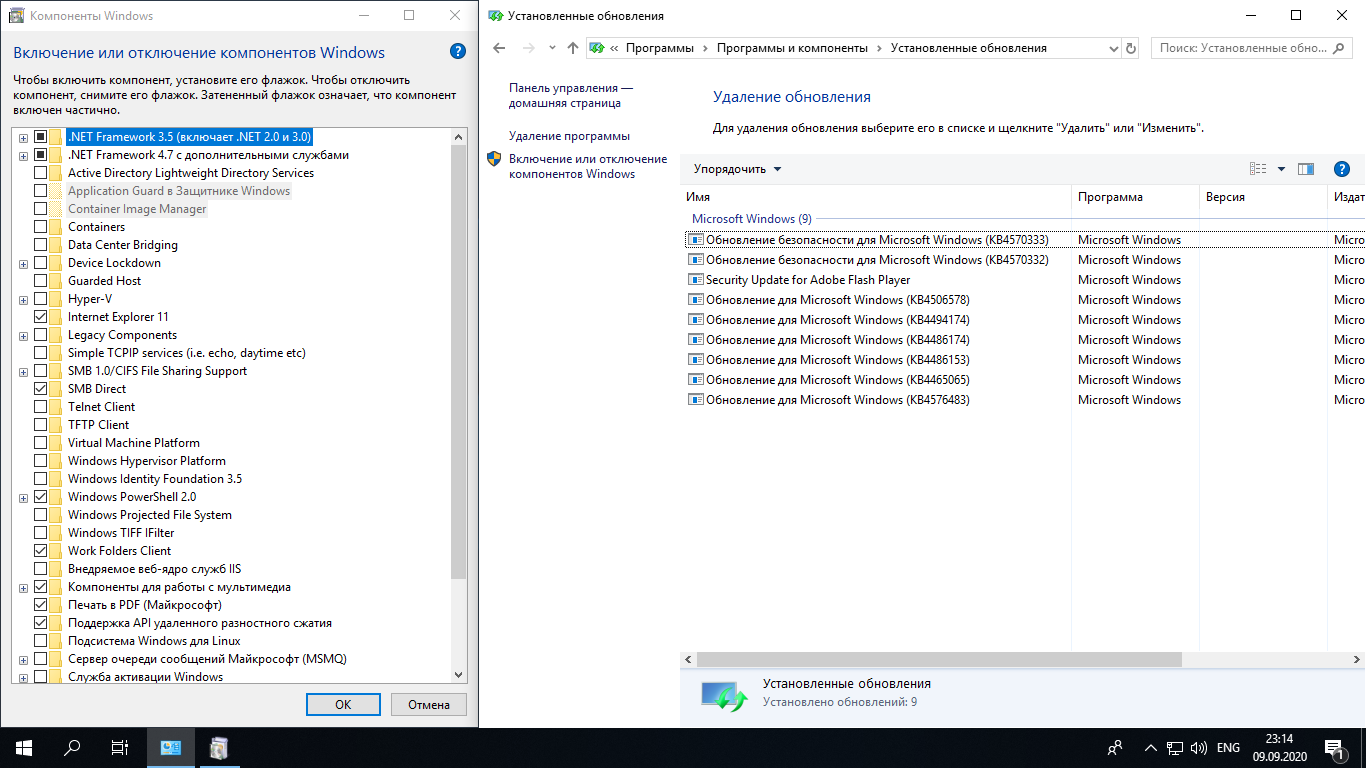Click the icon of update KB4506578
1366x768 pixels.
tap(696, 300)
